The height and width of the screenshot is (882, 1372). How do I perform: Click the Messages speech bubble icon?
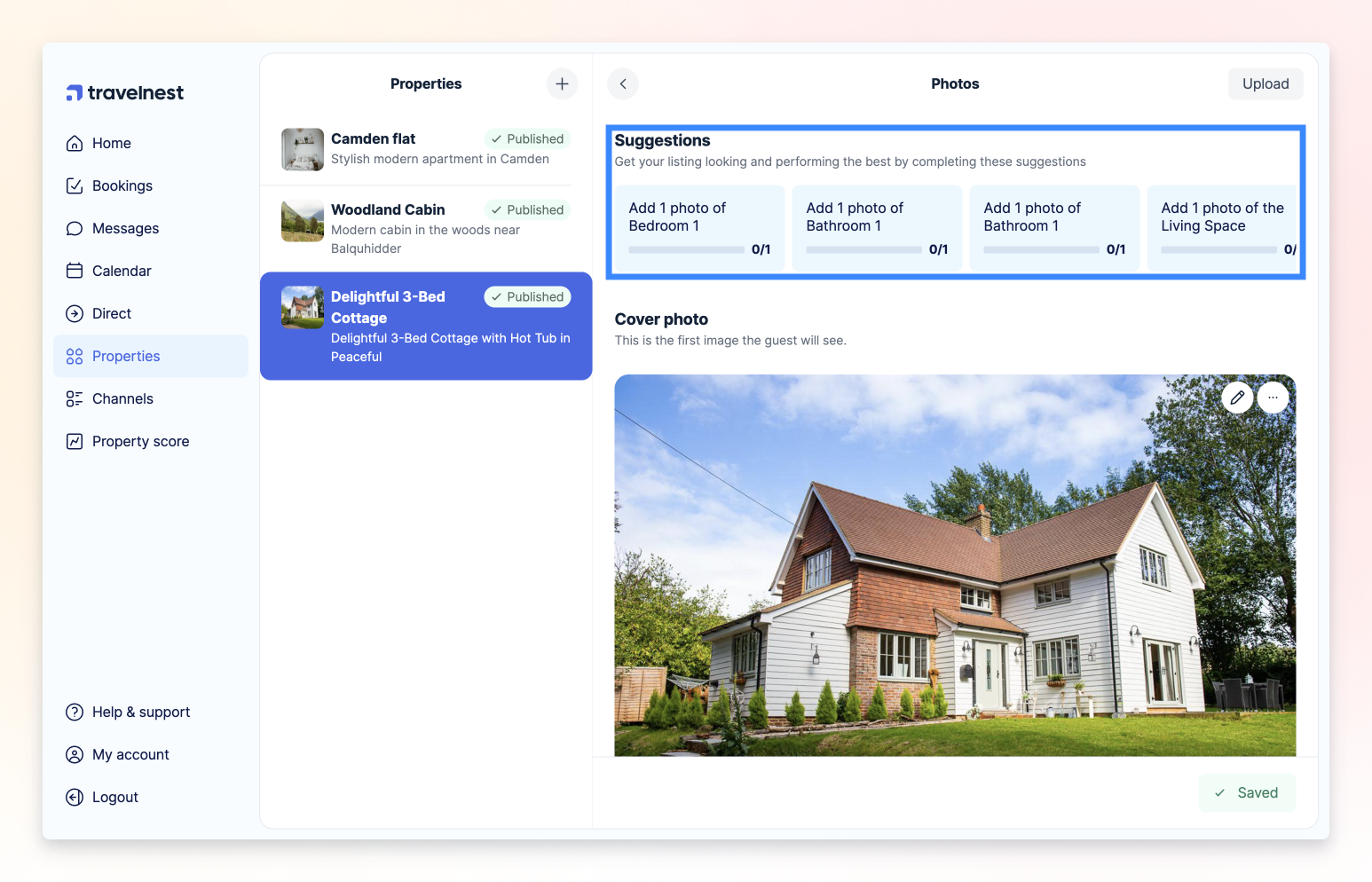coord(75,228)
